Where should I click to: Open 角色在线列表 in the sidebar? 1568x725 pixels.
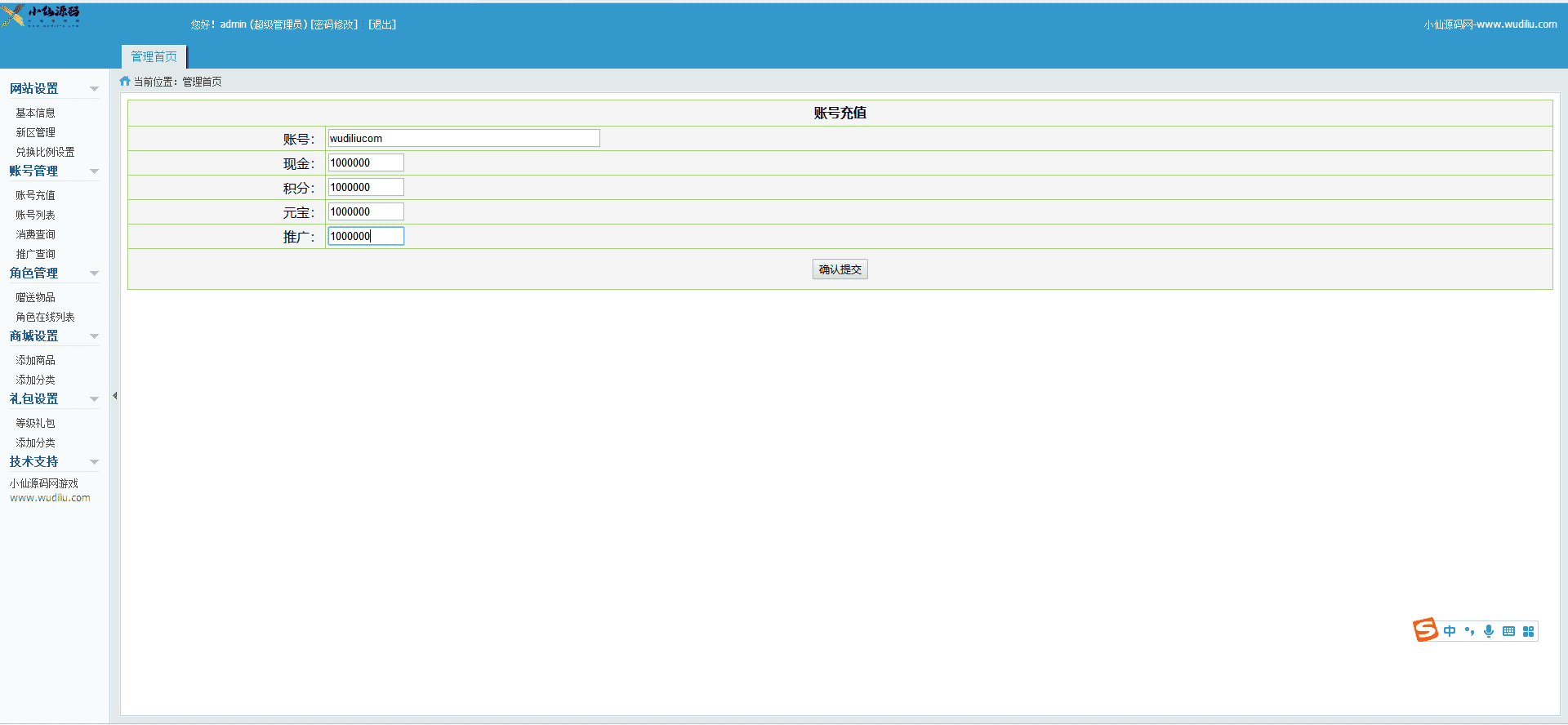pyautogui.click(x=45, y=317)
